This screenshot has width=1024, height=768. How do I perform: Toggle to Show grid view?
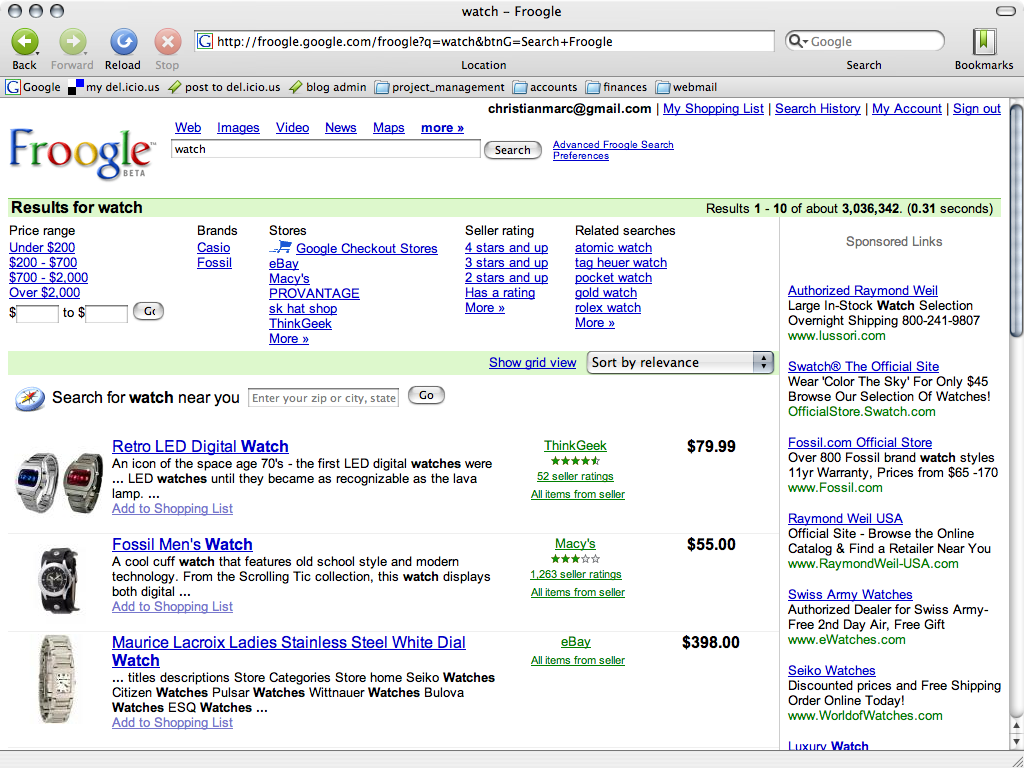[532, 362]
